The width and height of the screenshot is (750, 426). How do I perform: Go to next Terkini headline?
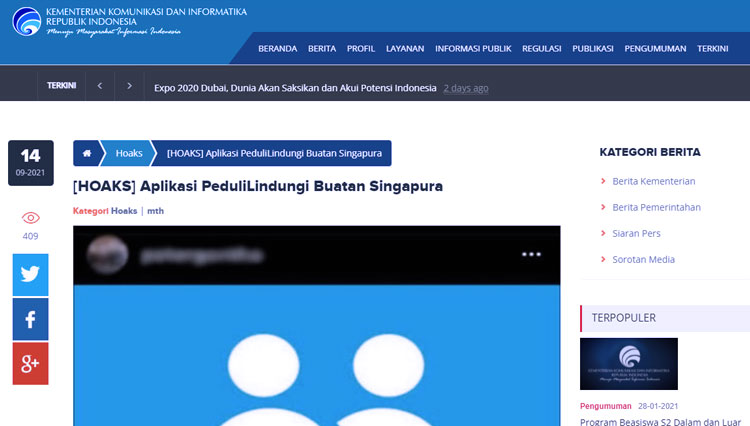pyautogui.click(x=129, y=86)
